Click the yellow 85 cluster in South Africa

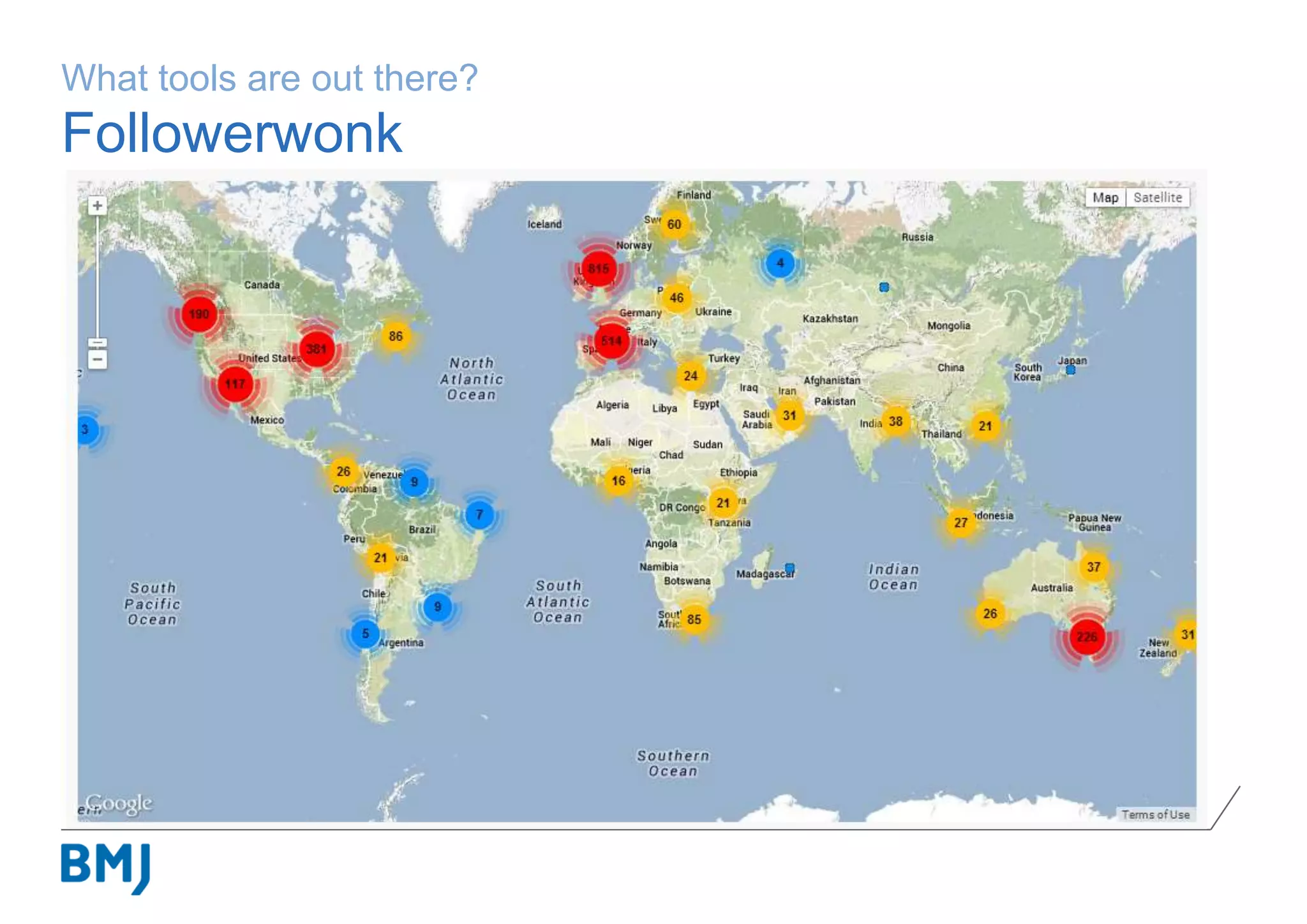pyautogui.click(x=694, y=619)
